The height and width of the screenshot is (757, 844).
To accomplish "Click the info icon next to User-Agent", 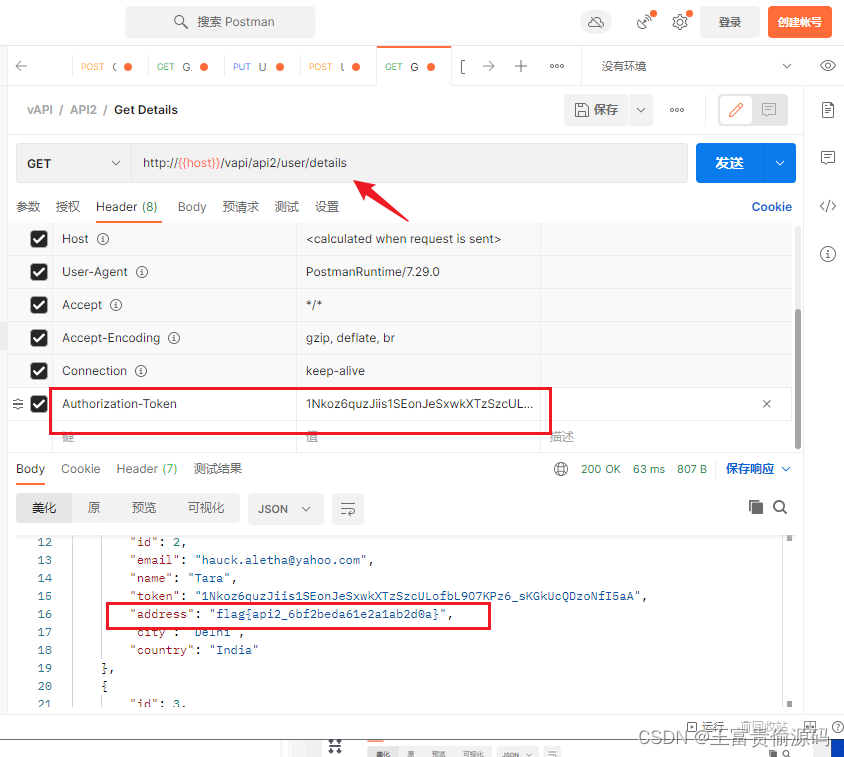I will coord(142,272).
